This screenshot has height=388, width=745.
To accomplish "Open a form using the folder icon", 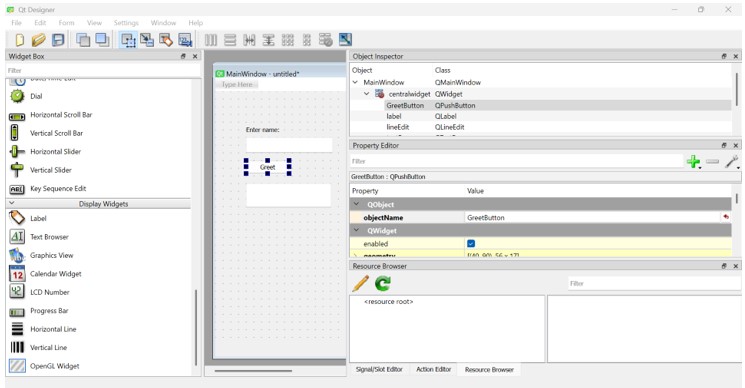I will pos(38,40).
